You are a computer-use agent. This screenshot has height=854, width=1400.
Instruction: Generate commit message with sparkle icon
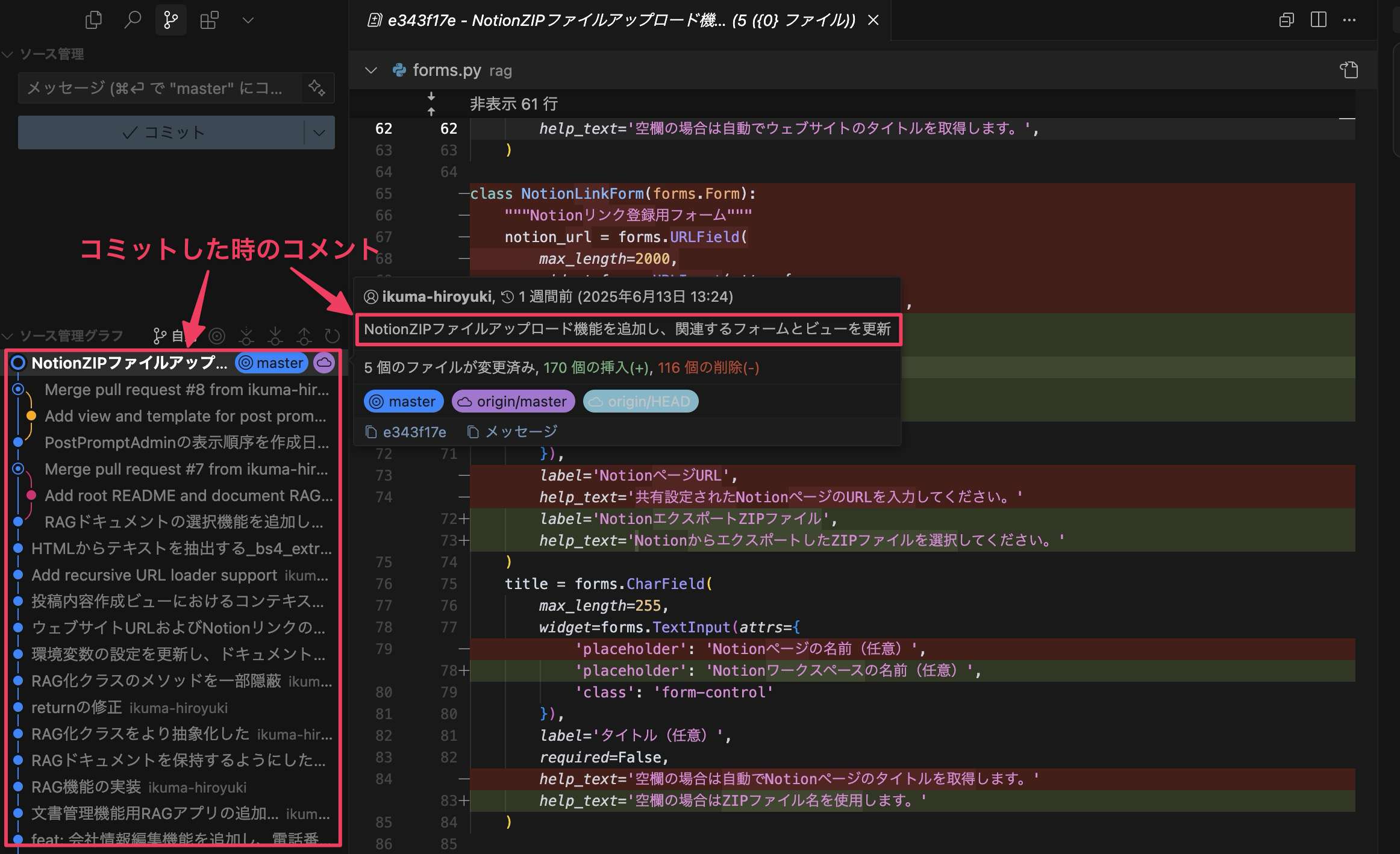(x=317, y=88)
